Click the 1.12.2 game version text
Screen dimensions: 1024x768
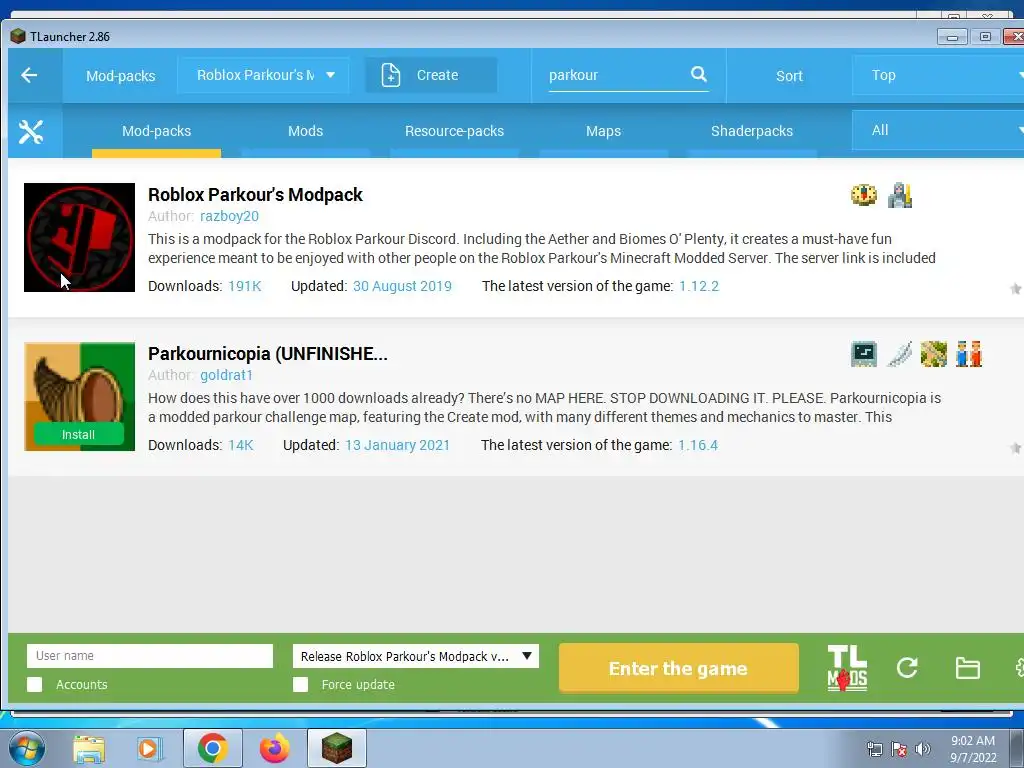click(x=699, y=286)
